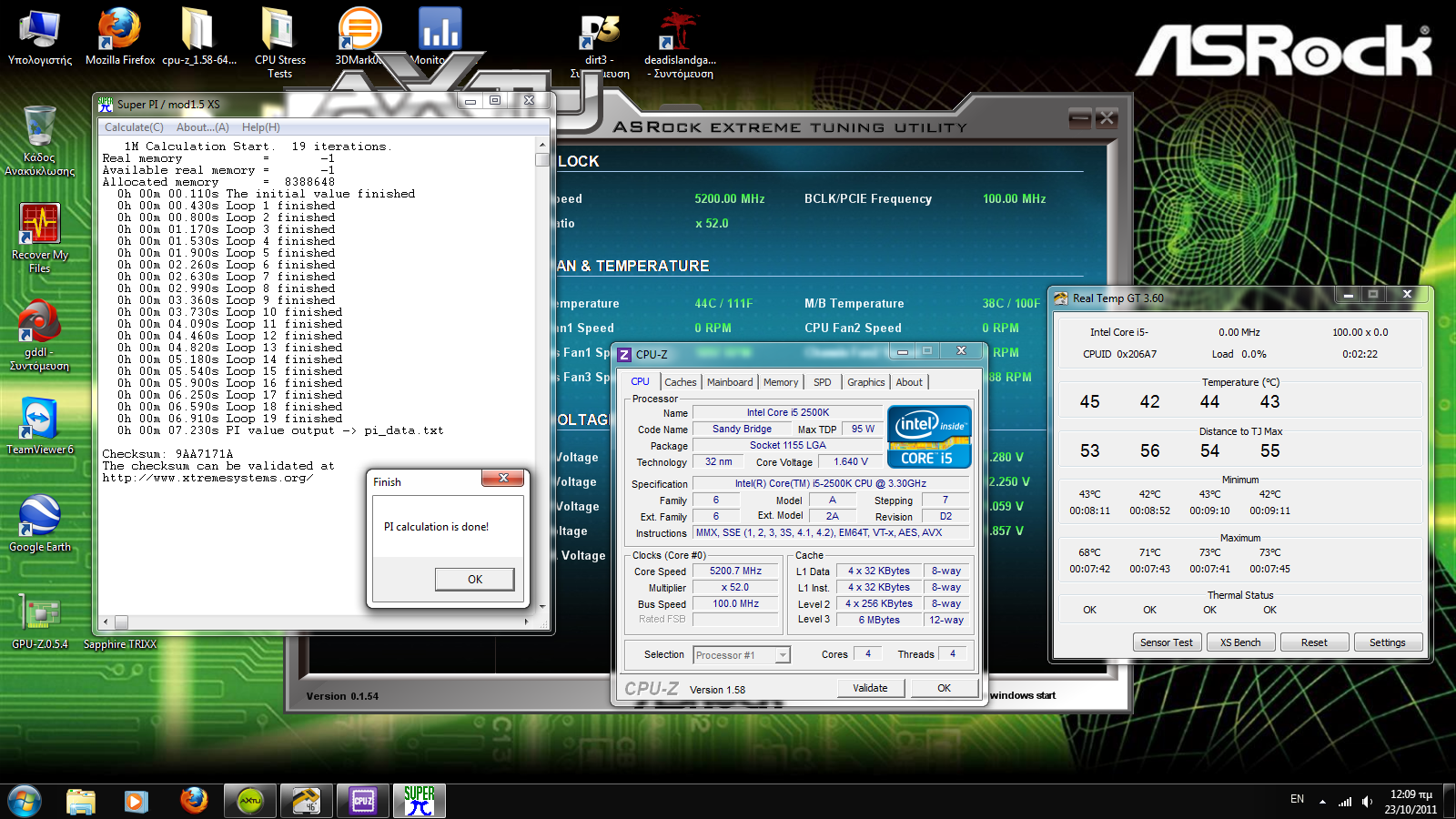1456x819 pixels.
Task: Switch to CPU-Z Caches tab
Action: (681, 382)
